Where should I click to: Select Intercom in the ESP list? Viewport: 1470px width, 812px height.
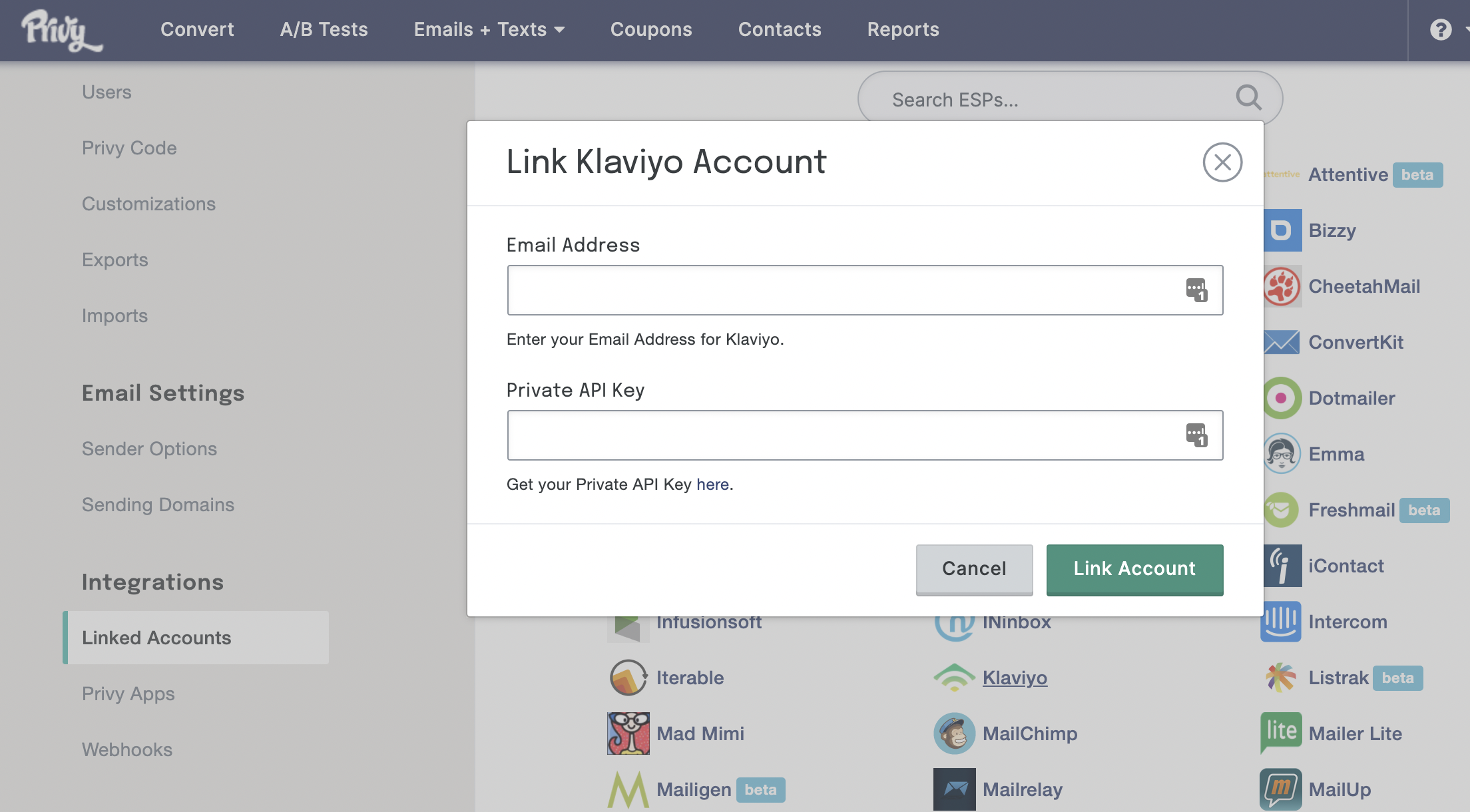click(1347, 622)
